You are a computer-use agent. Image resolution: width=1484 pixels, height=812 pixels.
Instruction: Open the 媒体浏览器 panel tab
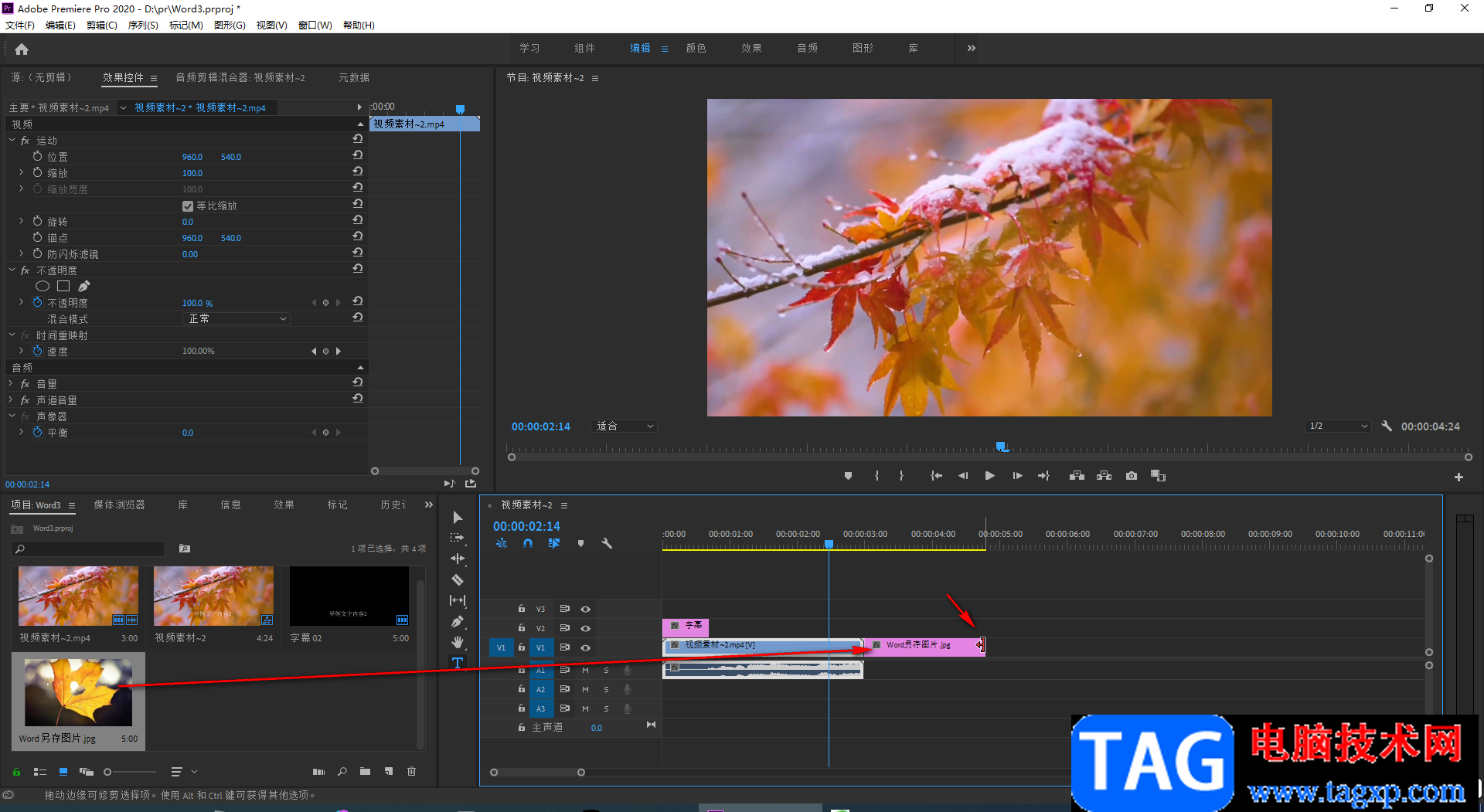(x=119, y=505)
